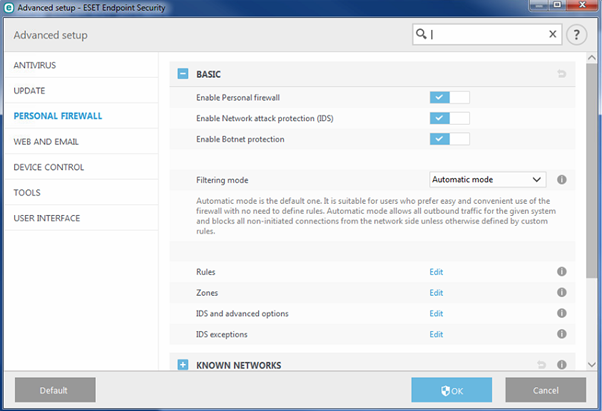Toggle Enable Botnet protection switch
Screen dimensions: 602x411
click(x=450, y=139)
